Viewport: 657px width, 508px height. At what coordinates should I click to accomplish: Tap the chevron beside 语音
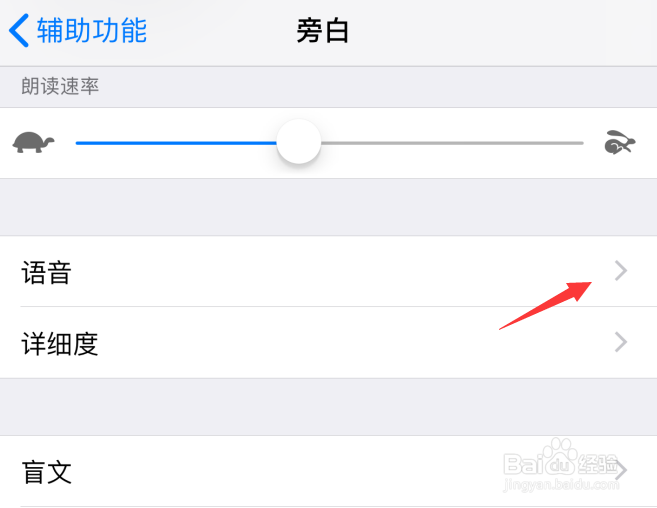(621, 271)
